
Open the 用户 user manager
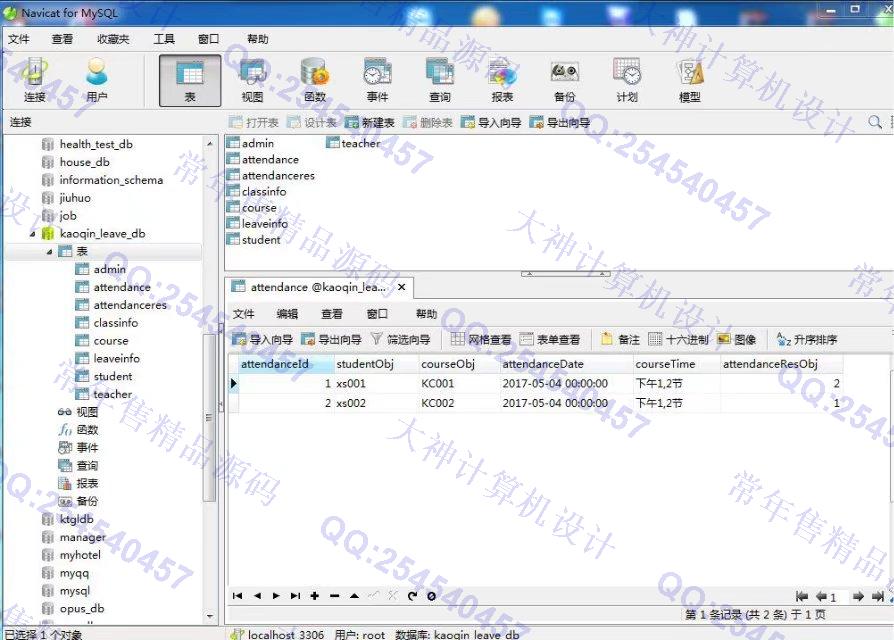96,81
